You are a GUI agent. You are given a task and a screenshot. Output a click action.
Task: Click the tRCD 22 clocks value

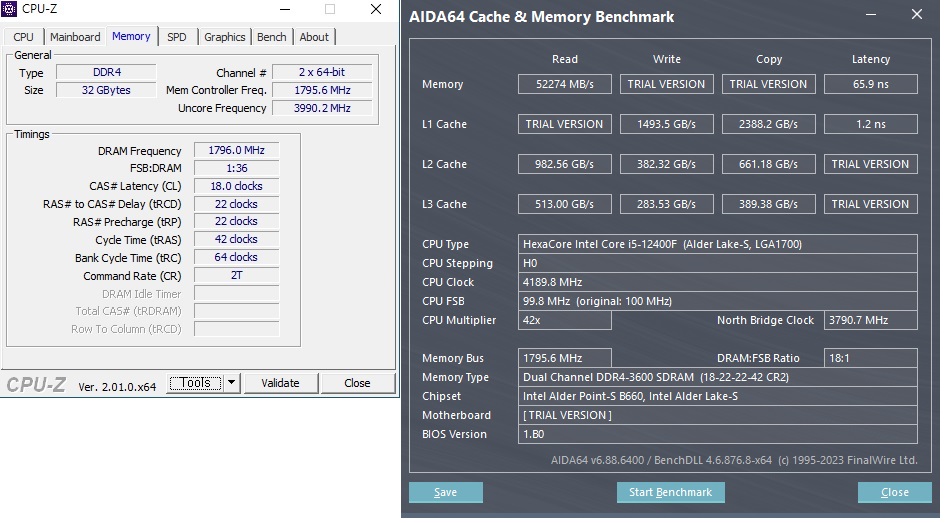click(x=236, y=204)
